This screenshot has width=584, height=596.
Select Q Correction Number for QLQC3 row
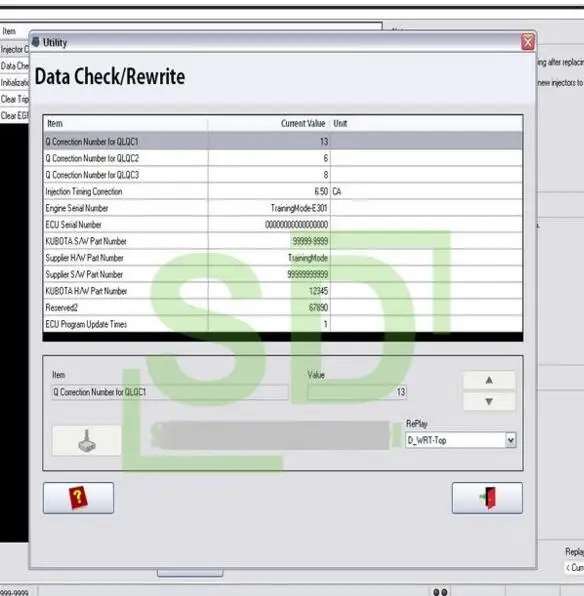click(283, 175)
